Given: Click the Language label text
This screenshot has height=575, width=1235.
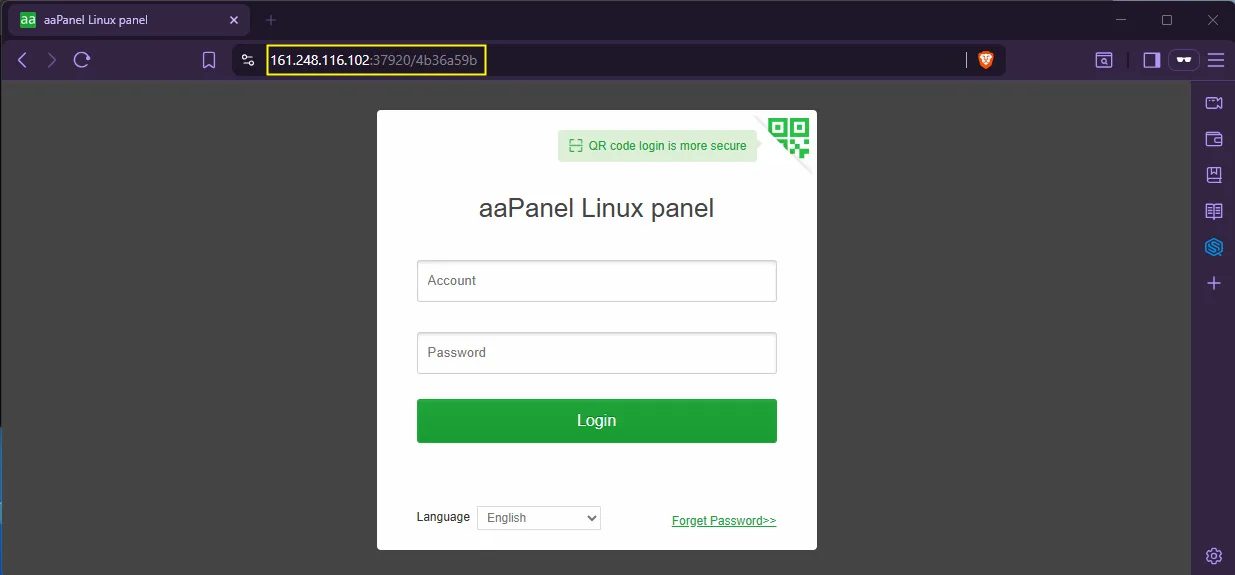Looking at the screenshot, I should click(x=443, y=517).
